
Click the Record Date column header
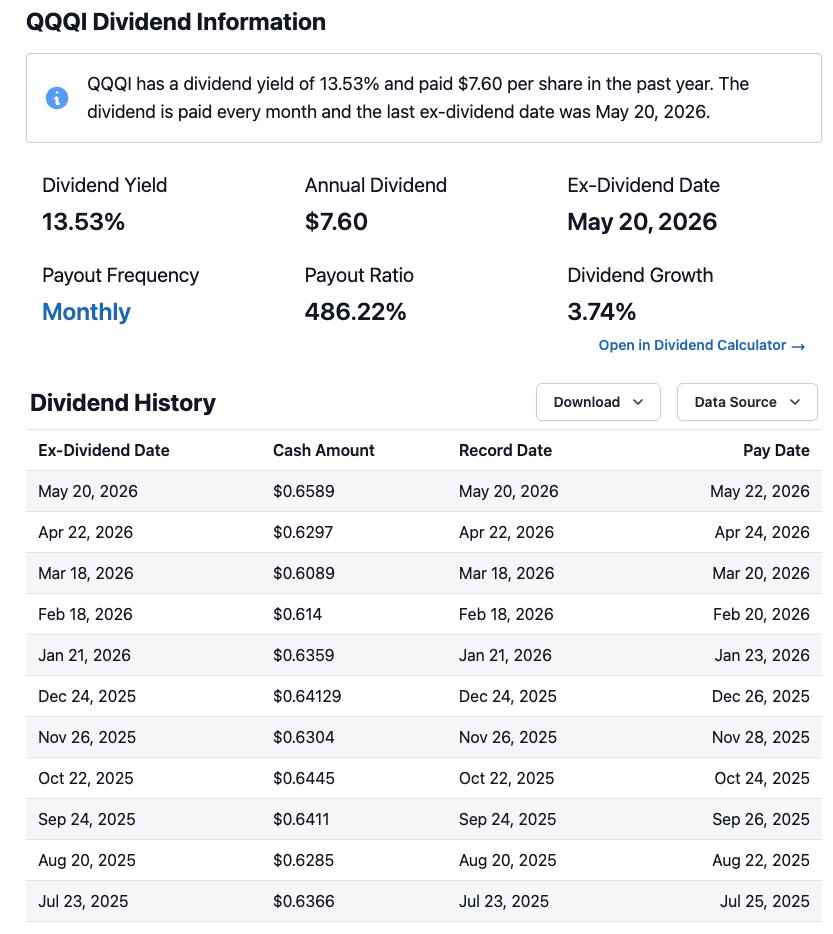tap(505, 451)
